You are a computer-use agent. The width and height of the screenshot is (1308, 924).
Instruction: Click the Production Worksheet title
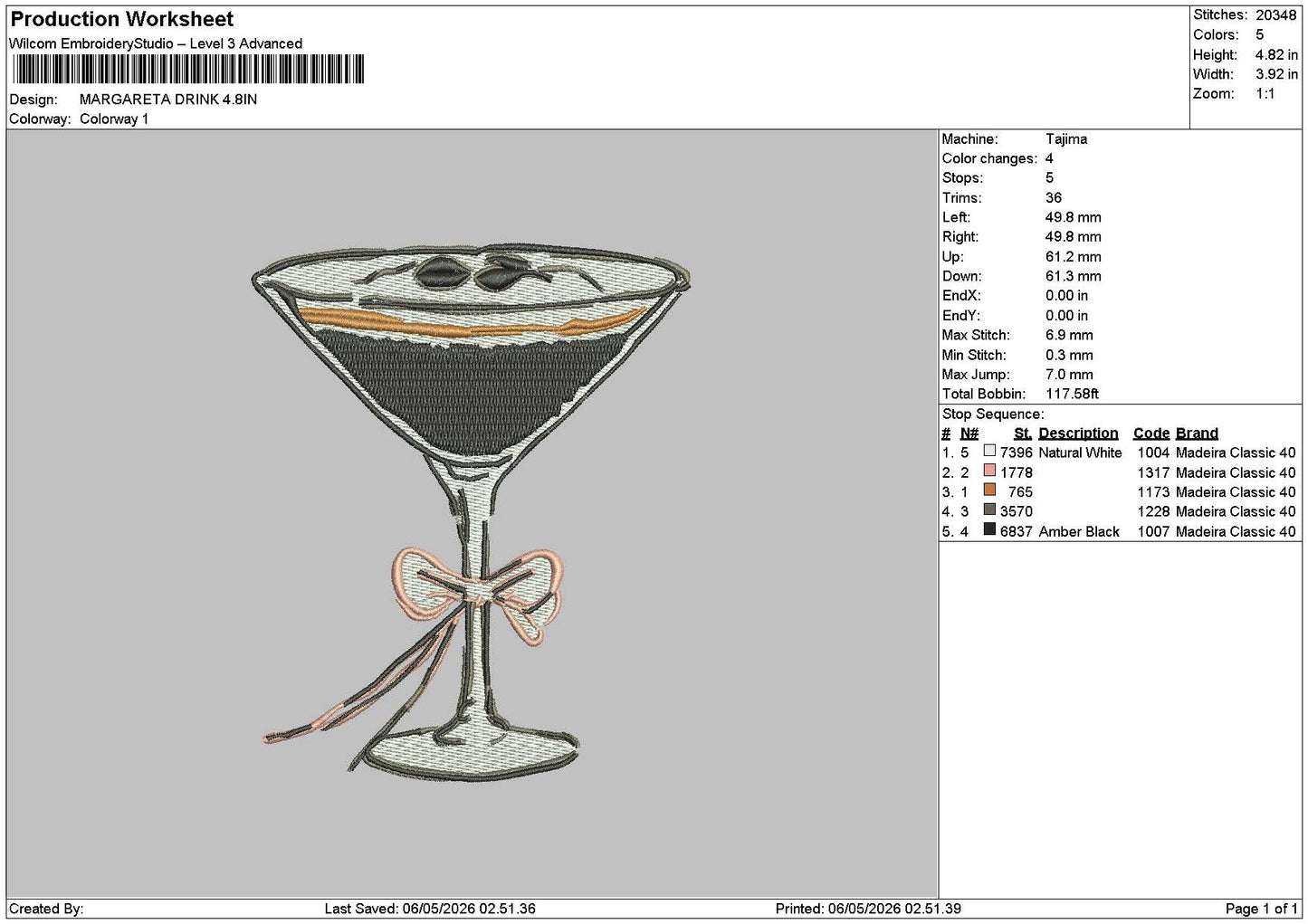[122, 19]
